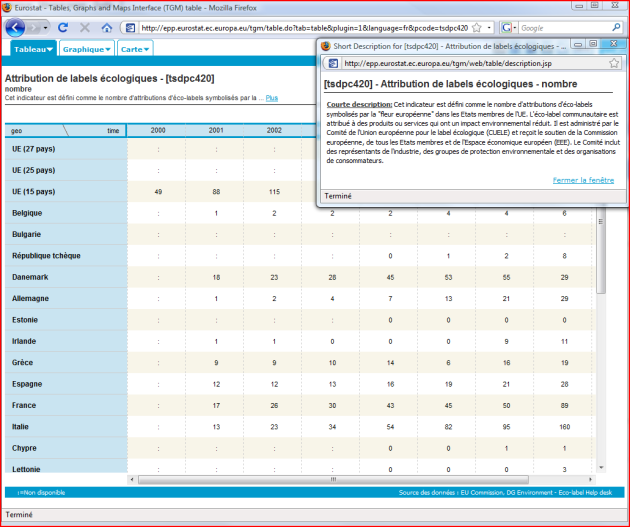Select the Danemark row label
This screenshot has height=527, width=630.
click(x=30, y=277)
